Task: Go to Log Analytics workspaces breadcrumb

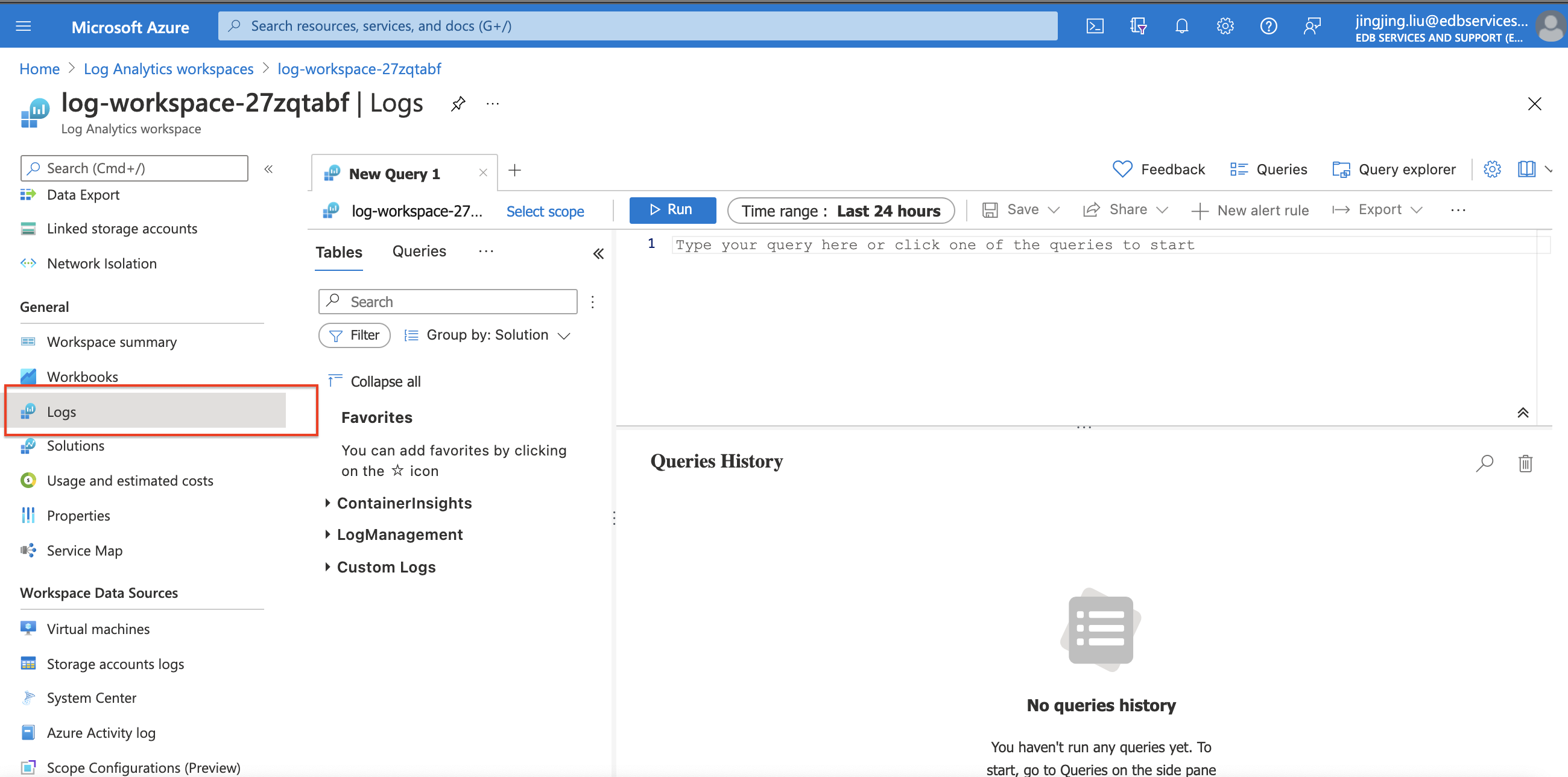Action: click(x=169, y=69)
